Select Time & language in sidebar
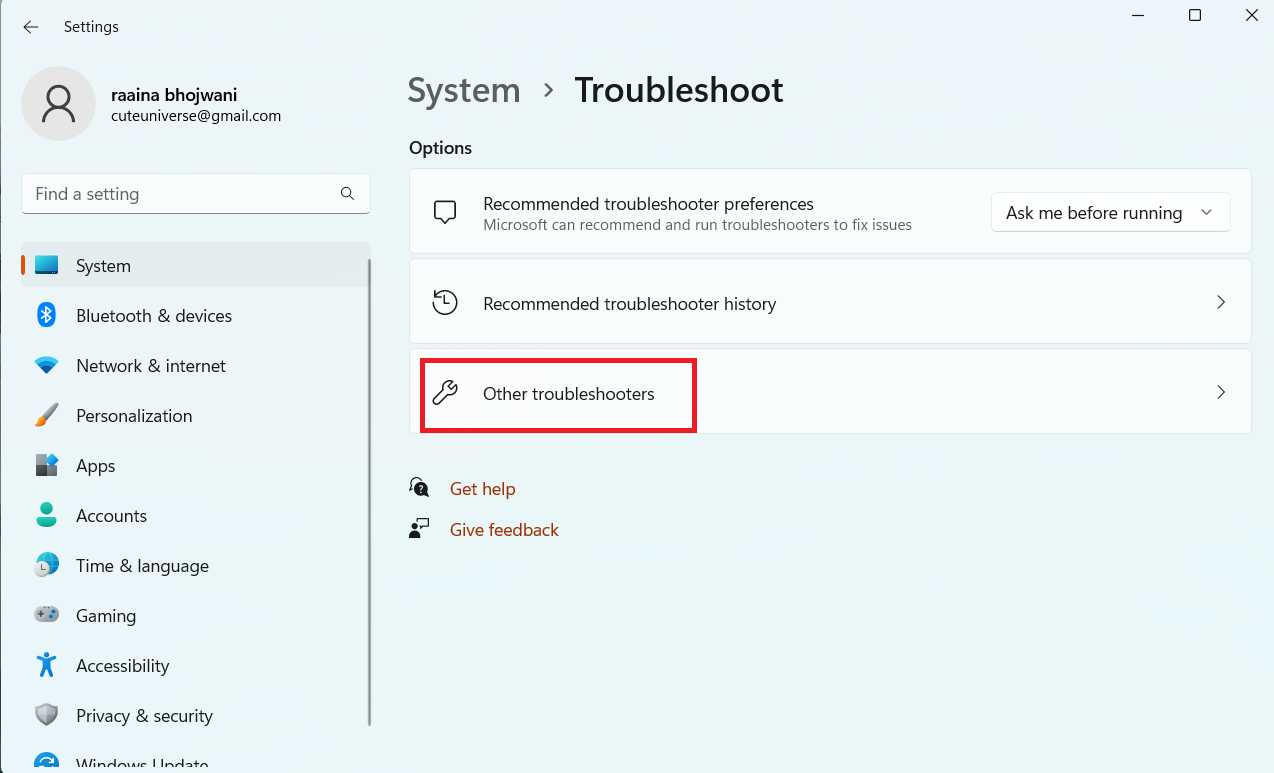This screenshot has height=773, width=1274. [142, 566]
